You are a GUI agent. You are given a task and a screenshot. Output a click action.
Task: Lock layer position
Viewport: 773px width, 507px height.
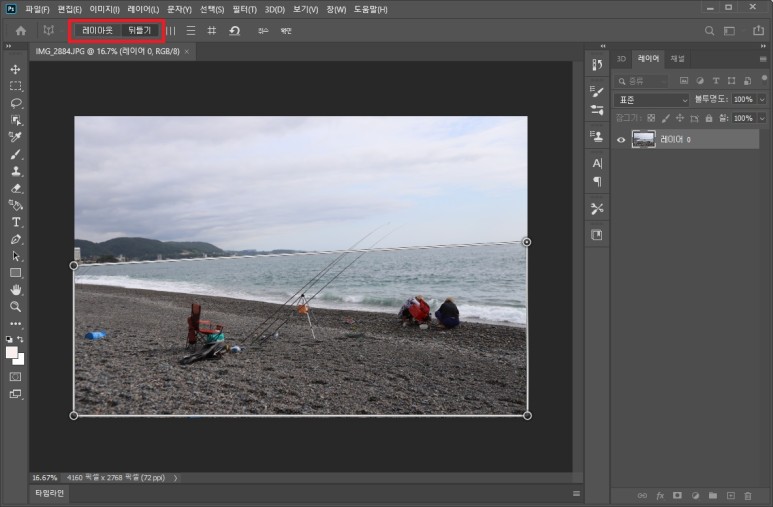[680, 118]
